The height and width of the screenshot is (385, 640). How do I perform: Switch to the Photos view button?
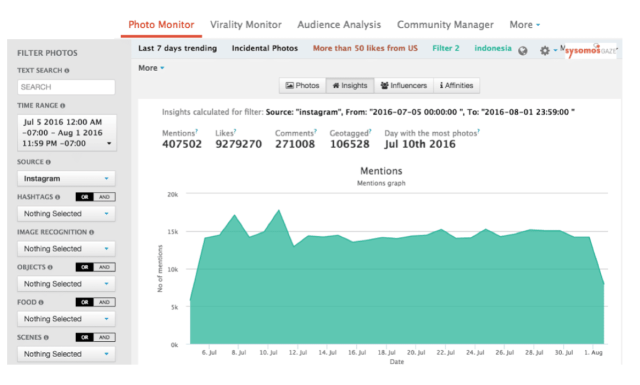click(x=302, y=85)
